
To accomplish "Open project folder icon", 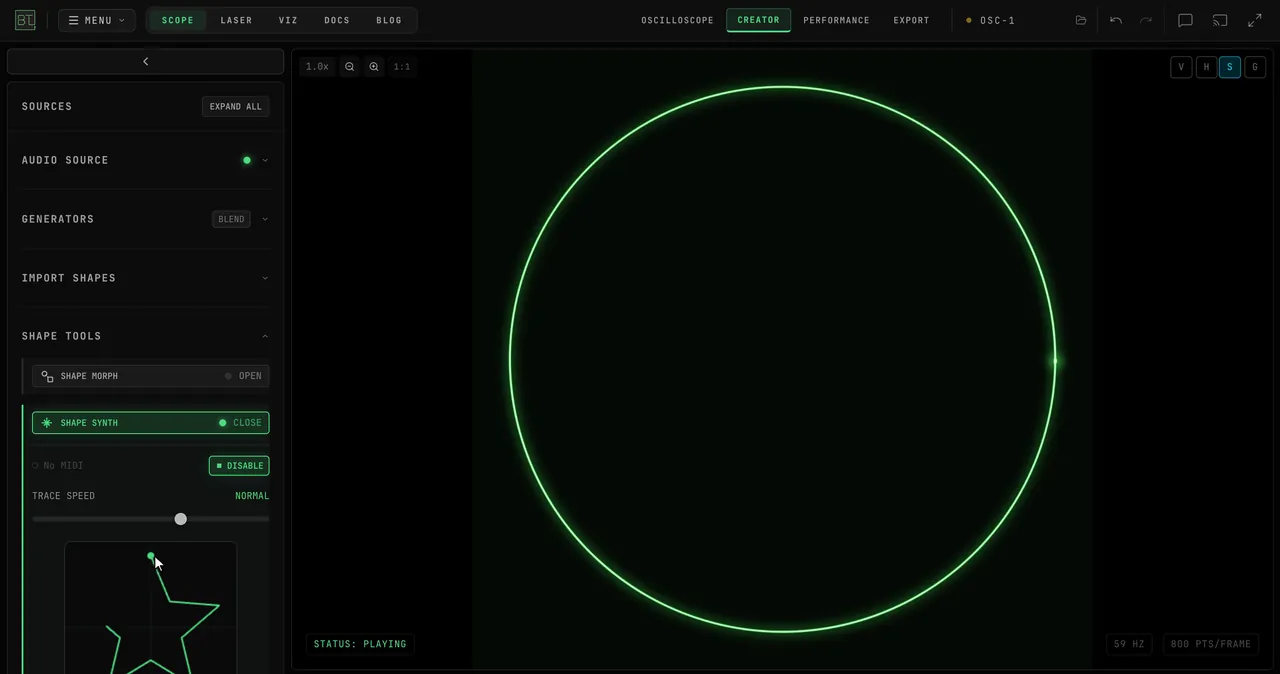I will click(1081, 20).
